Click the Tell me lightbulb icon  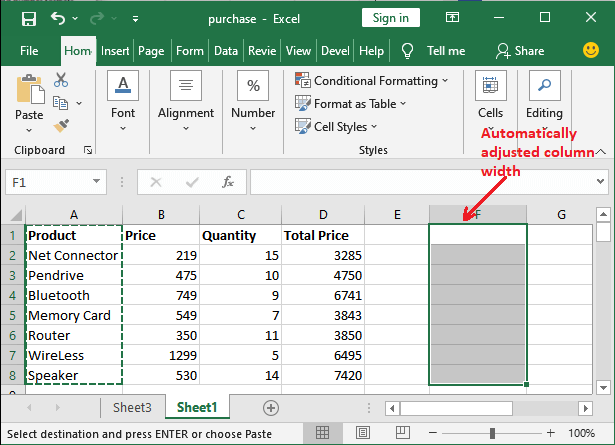click(408, 51)
